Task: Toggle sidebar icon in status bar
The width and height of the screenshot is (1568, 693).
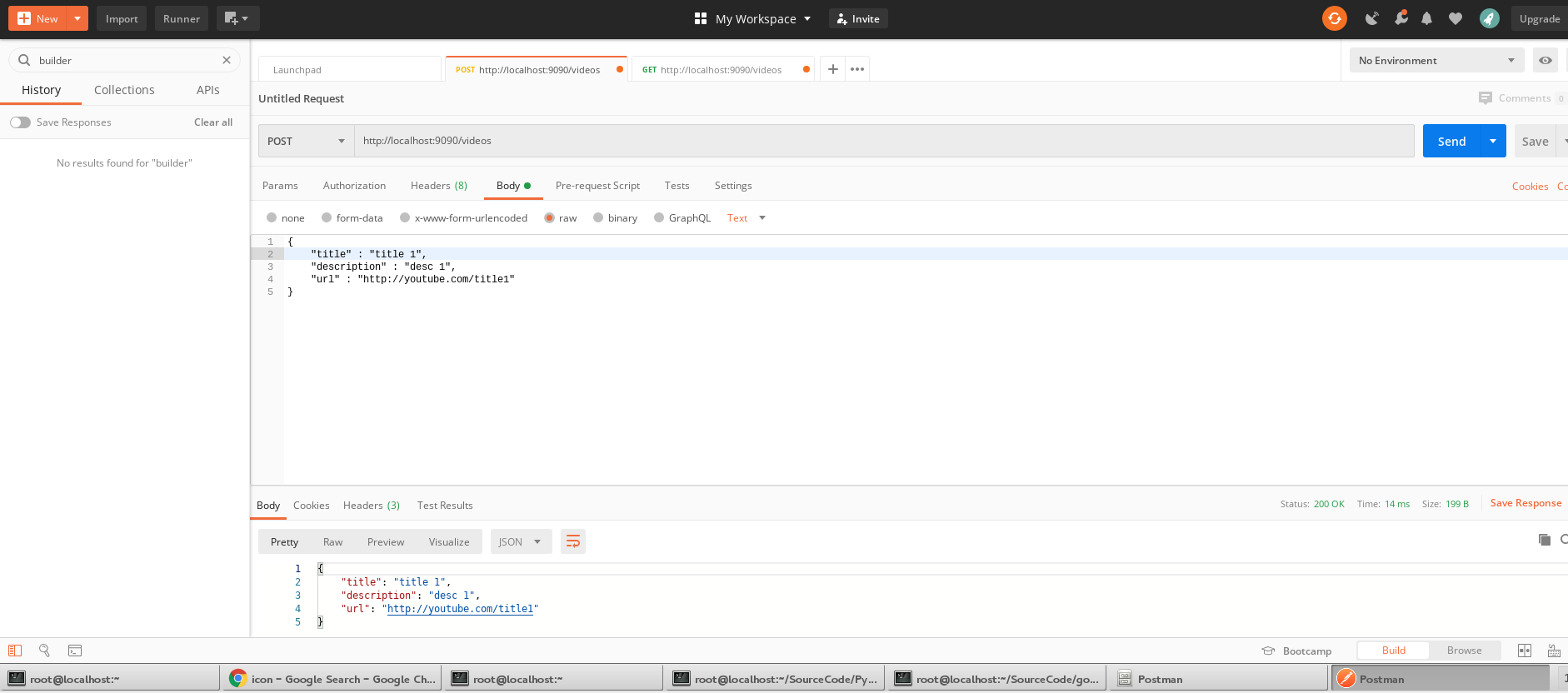Action: click(15, 651)
